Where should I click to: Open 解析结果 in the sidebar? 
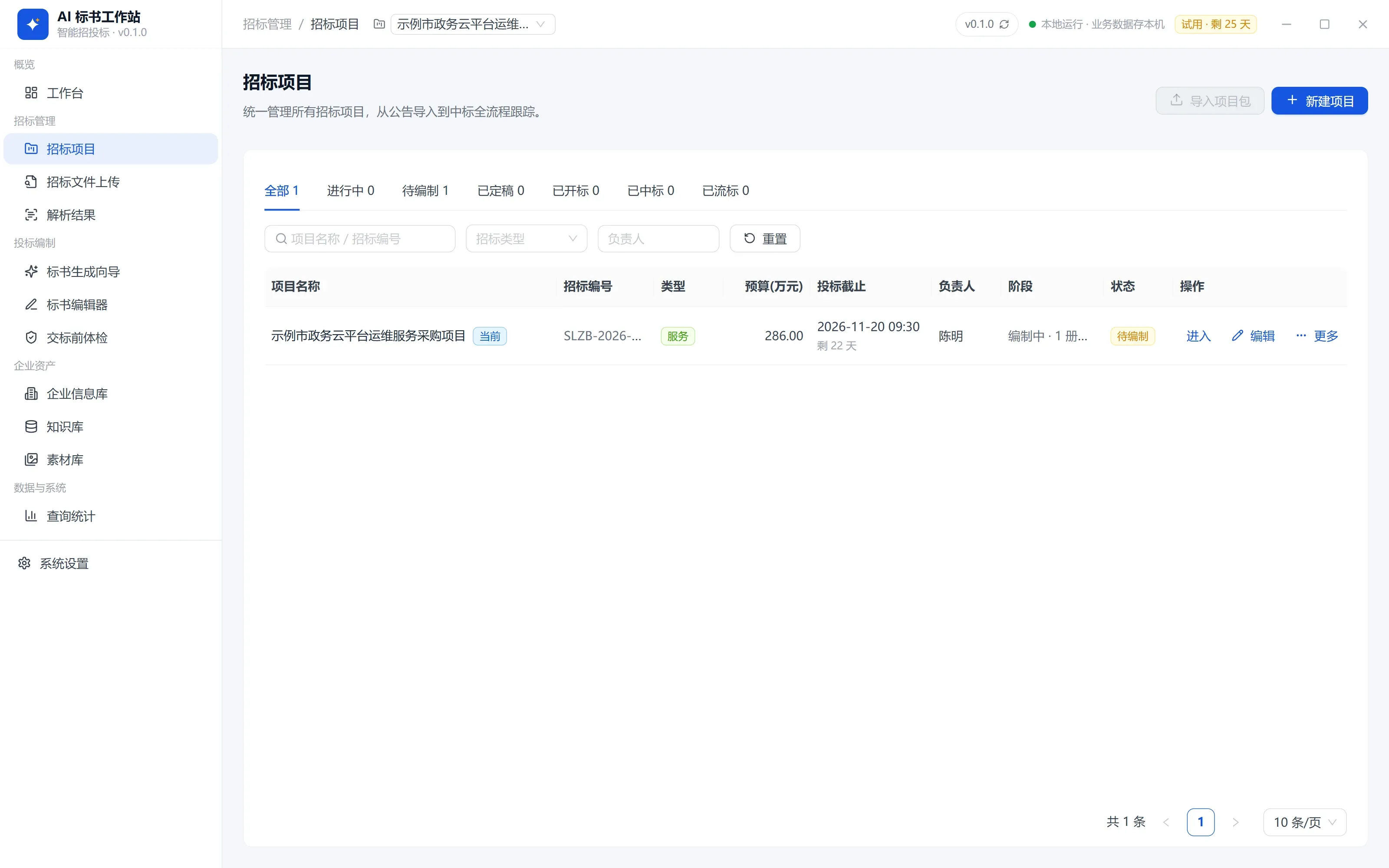(111, 215)
